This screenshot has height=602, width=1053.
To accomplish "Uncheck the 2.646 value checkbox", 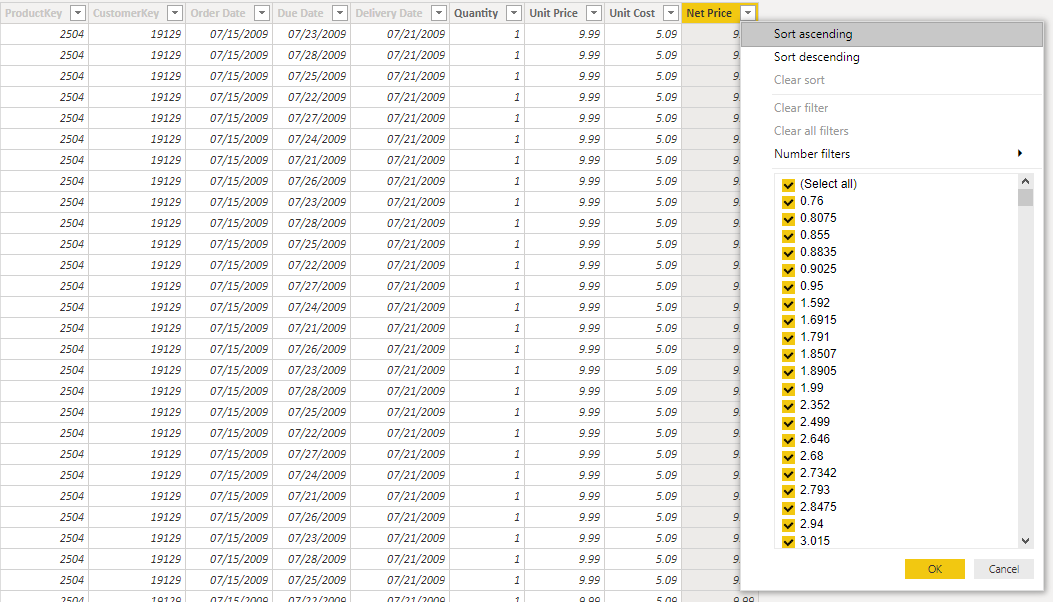I will (x=788, y=440).
